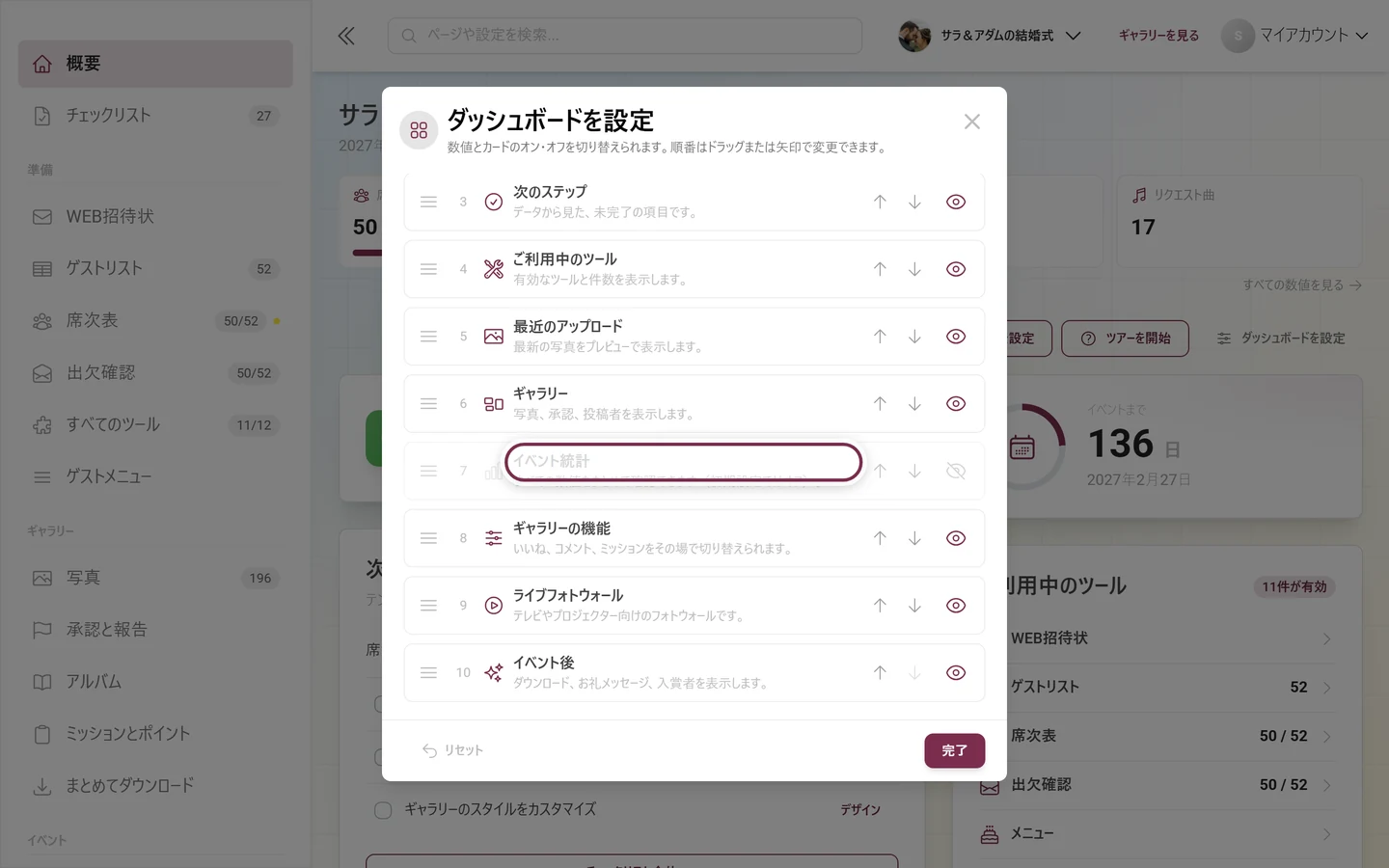Toggle visibility of 最近のアップロード card
This screenshot has height=868, width=1389.
(x=956, y=337)
